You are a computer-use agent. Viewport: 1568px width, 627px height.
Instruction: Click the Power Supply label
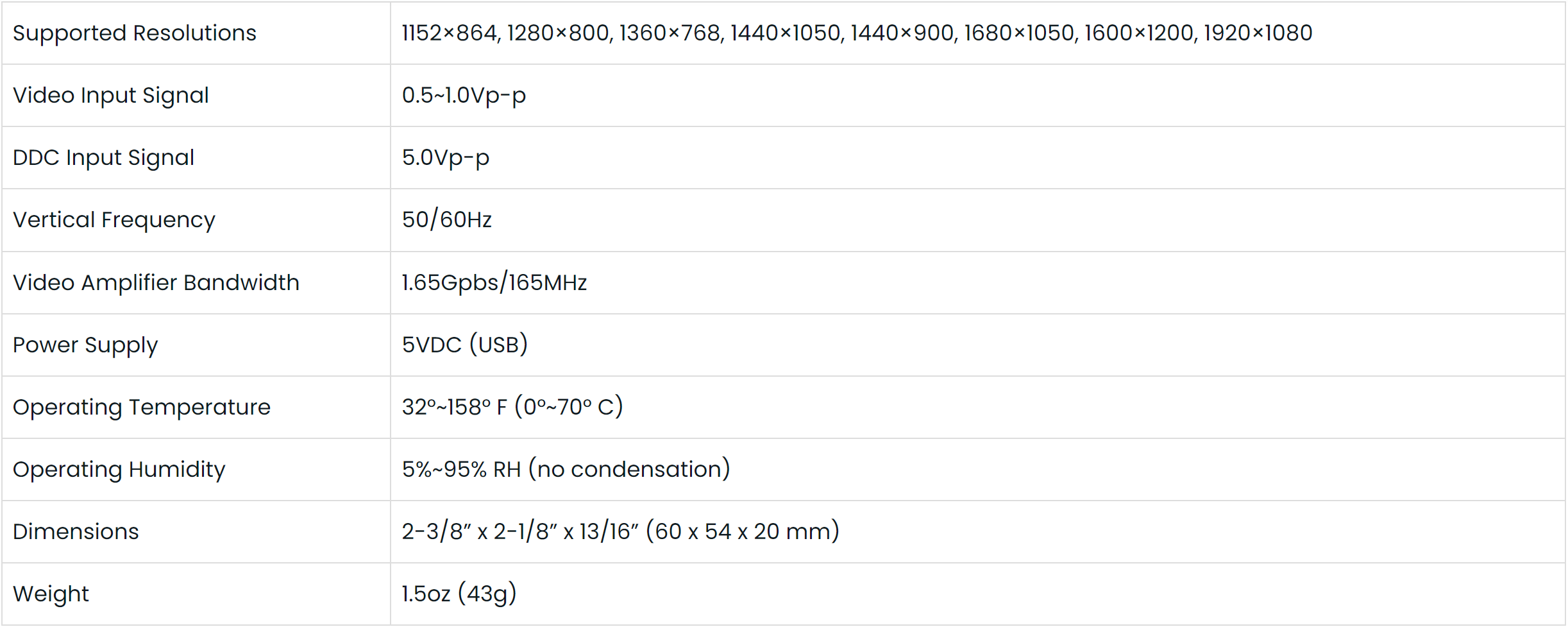click(85, 345)
